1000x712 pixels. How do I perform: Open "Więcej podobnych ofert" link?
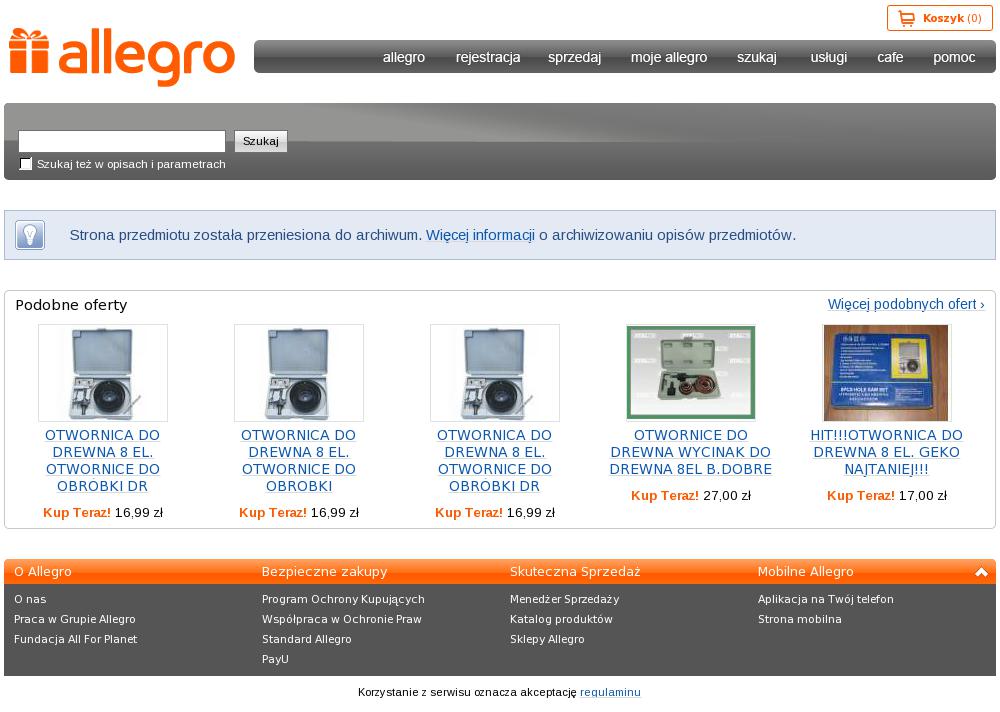pyautogui.click(x=906, y=304)
